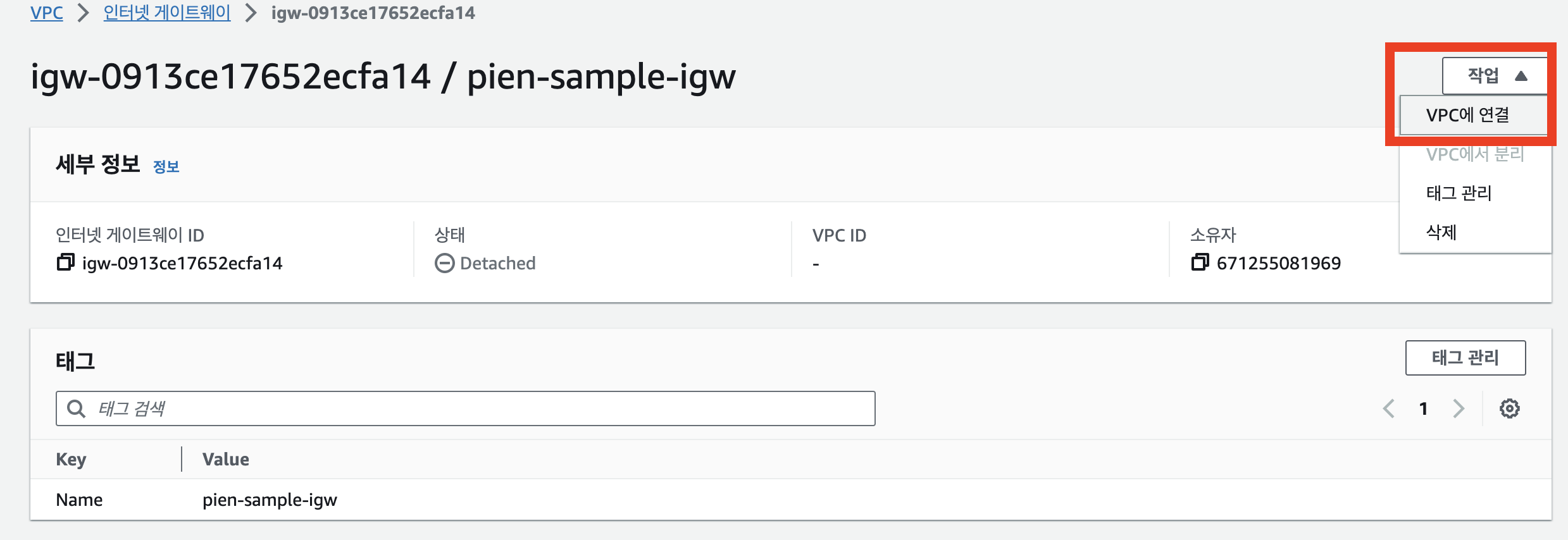Click the 태그 관리 button in tags panel
1568x540 pixels.
(x=1465, y=358)
